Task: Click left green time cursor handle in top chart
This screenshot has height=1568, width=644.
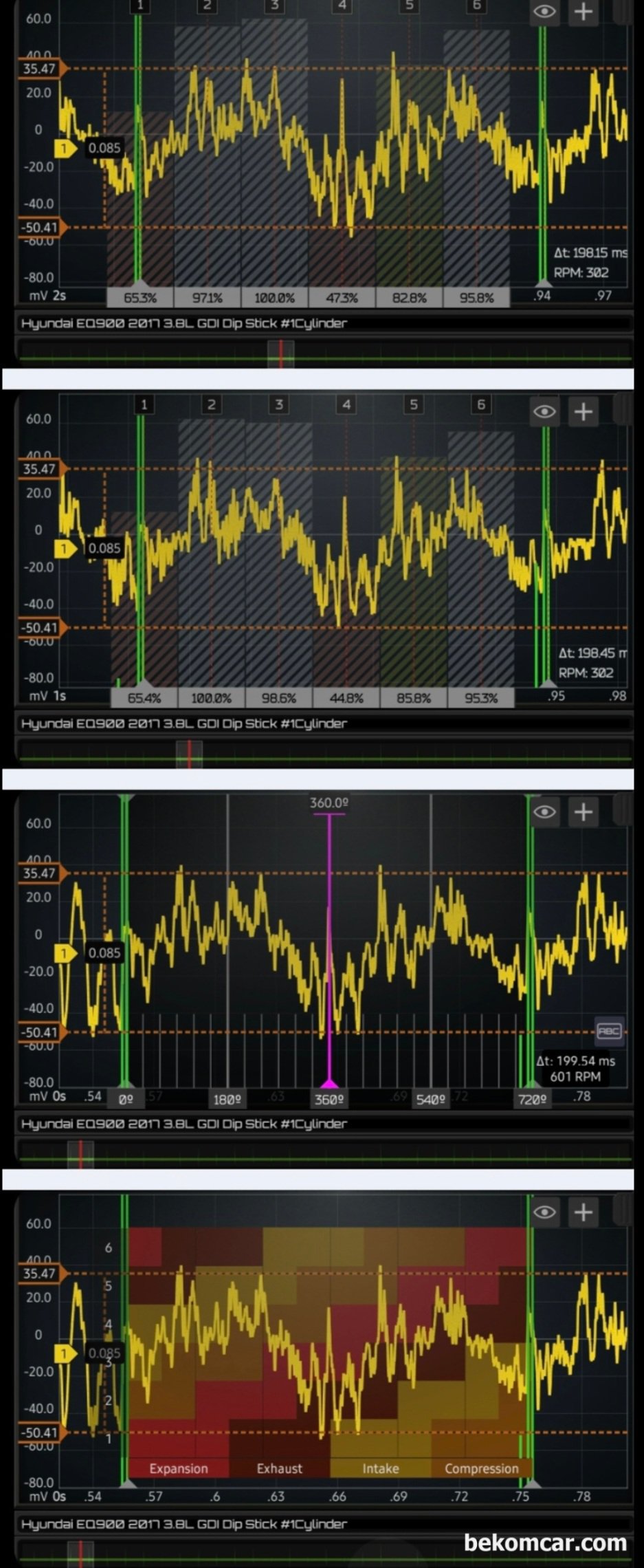Action: 140,283
